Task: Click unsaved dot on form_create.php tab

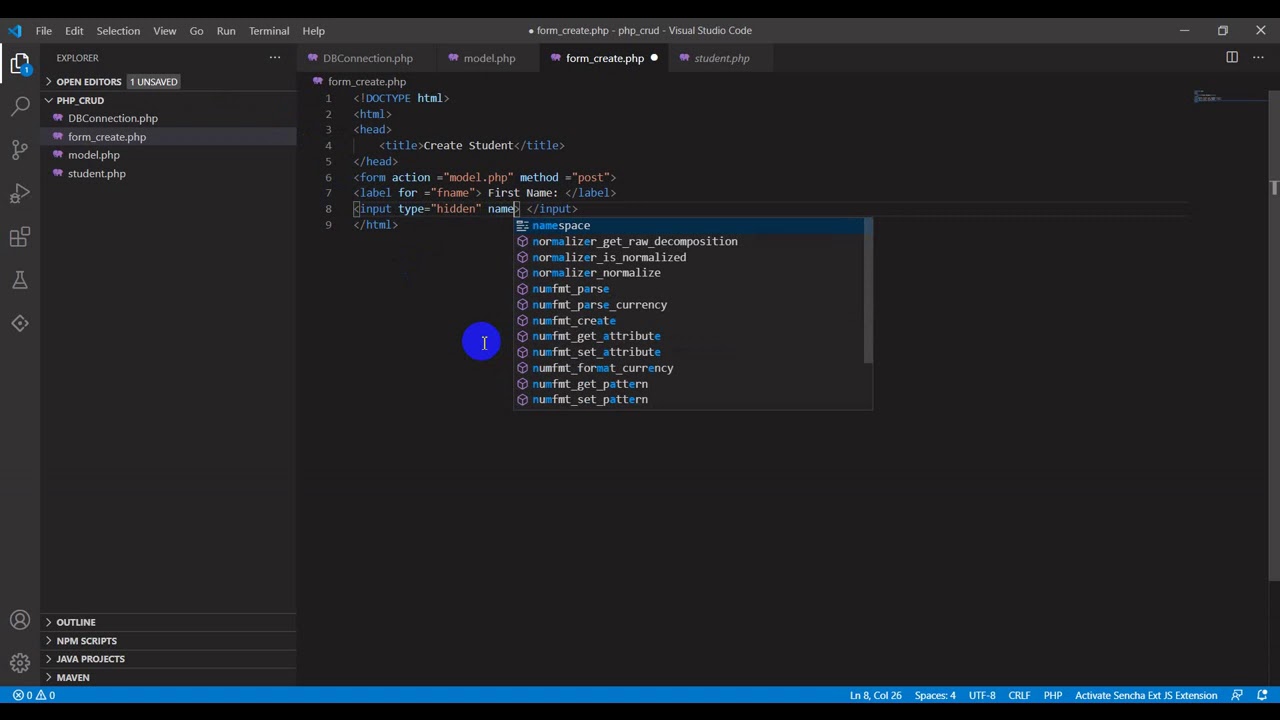Action: click(654, 58)
